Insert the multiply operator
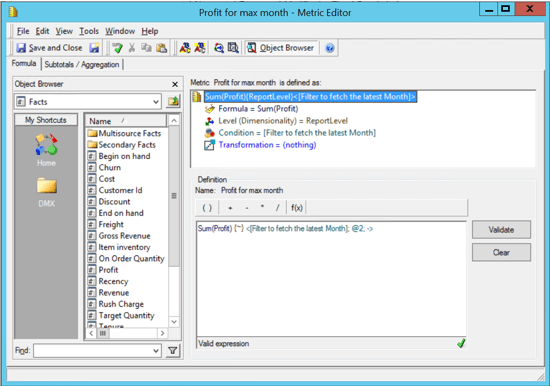This screenshot has height=386, width=550. click(262, 208)
